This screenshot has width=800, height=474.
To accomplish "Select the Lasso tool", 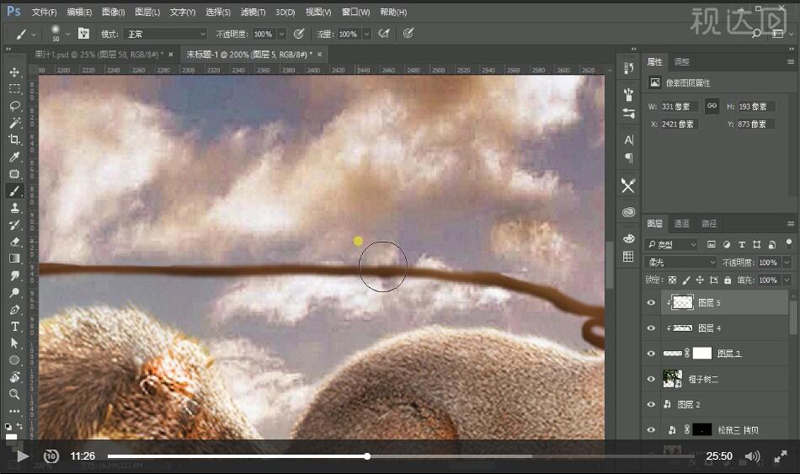I will [x=14, y=106].
